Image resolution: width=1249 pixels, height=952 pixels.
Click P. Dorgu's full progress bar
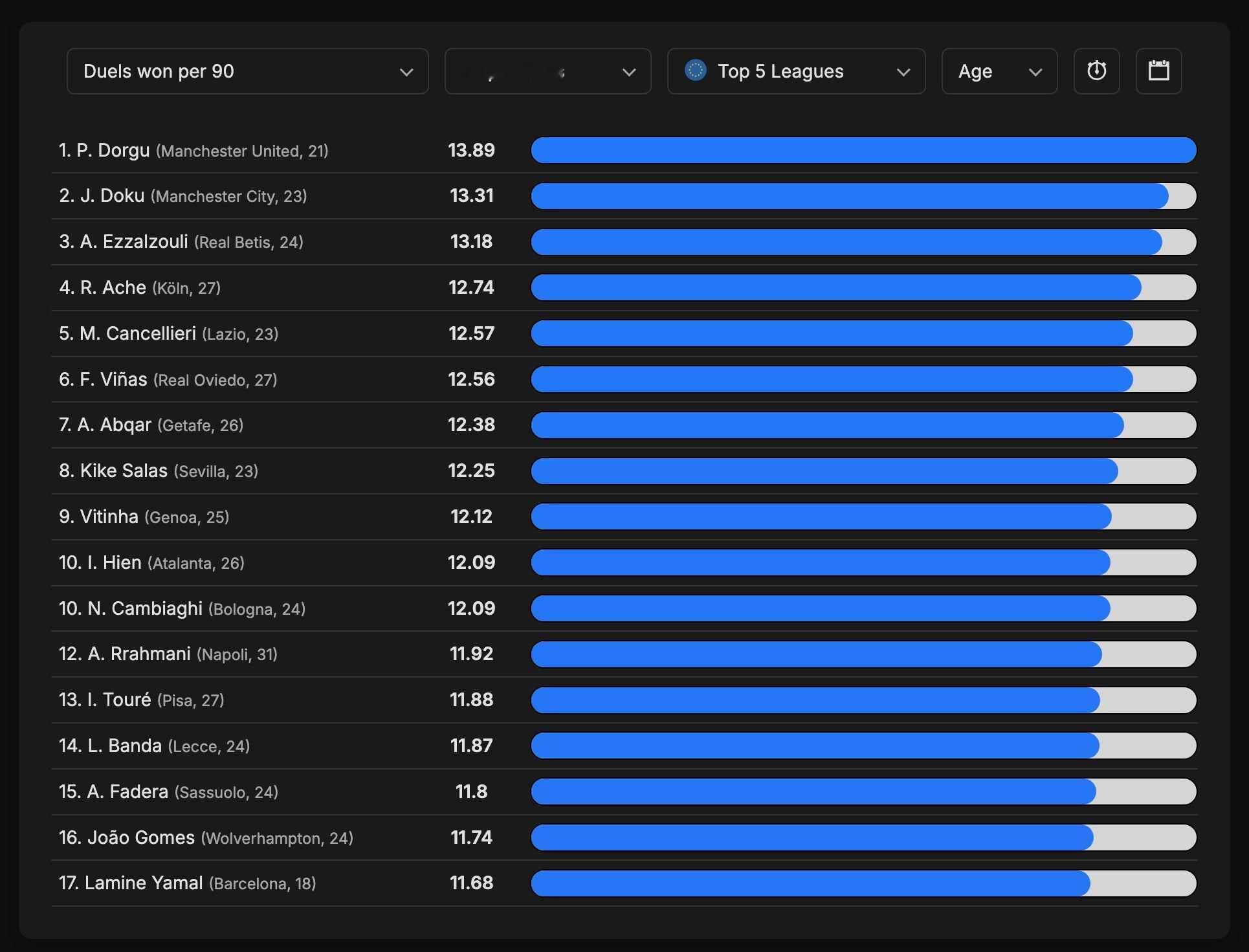click(863, 151)
